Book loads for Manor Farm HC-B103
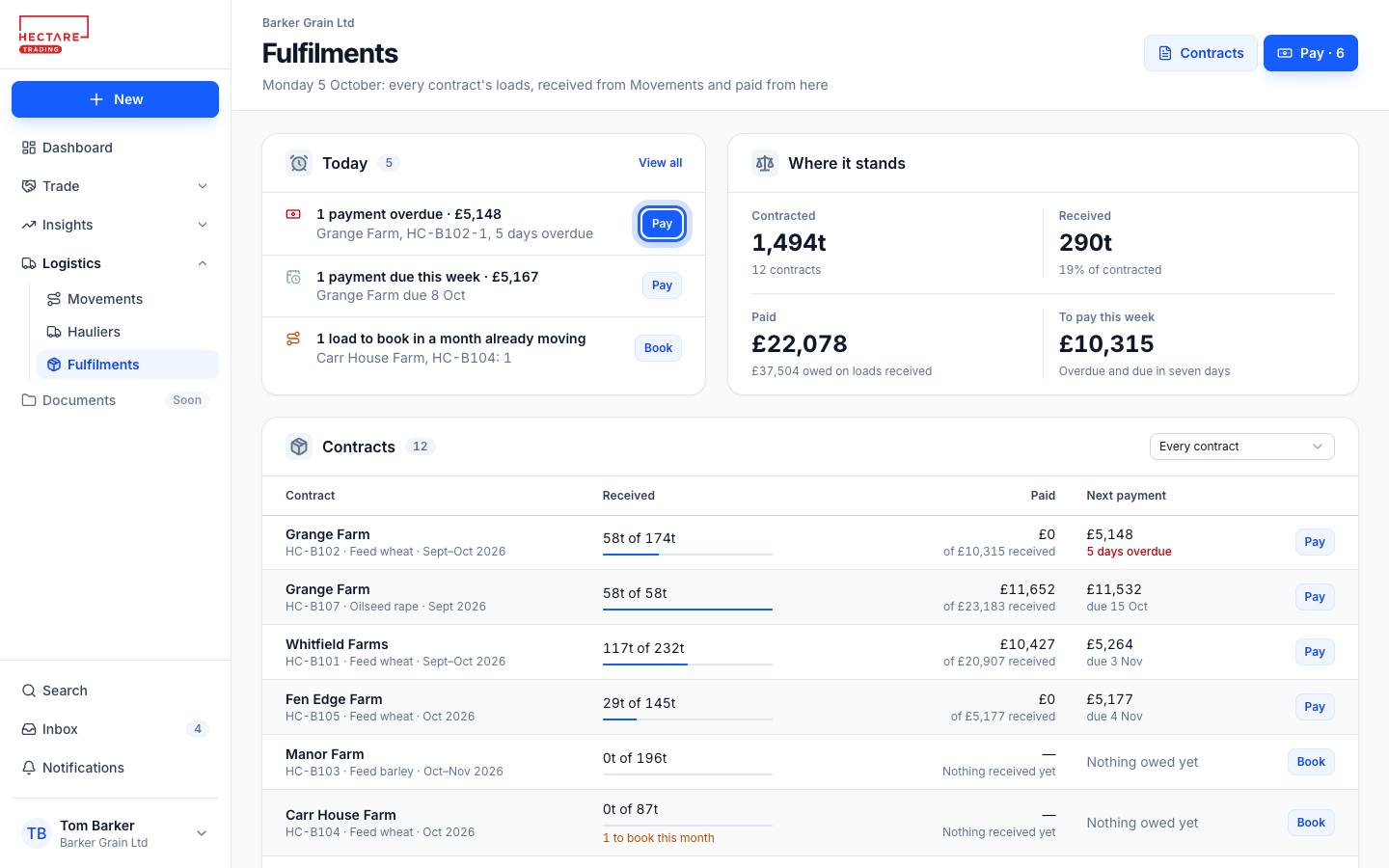 point(1311,762)
